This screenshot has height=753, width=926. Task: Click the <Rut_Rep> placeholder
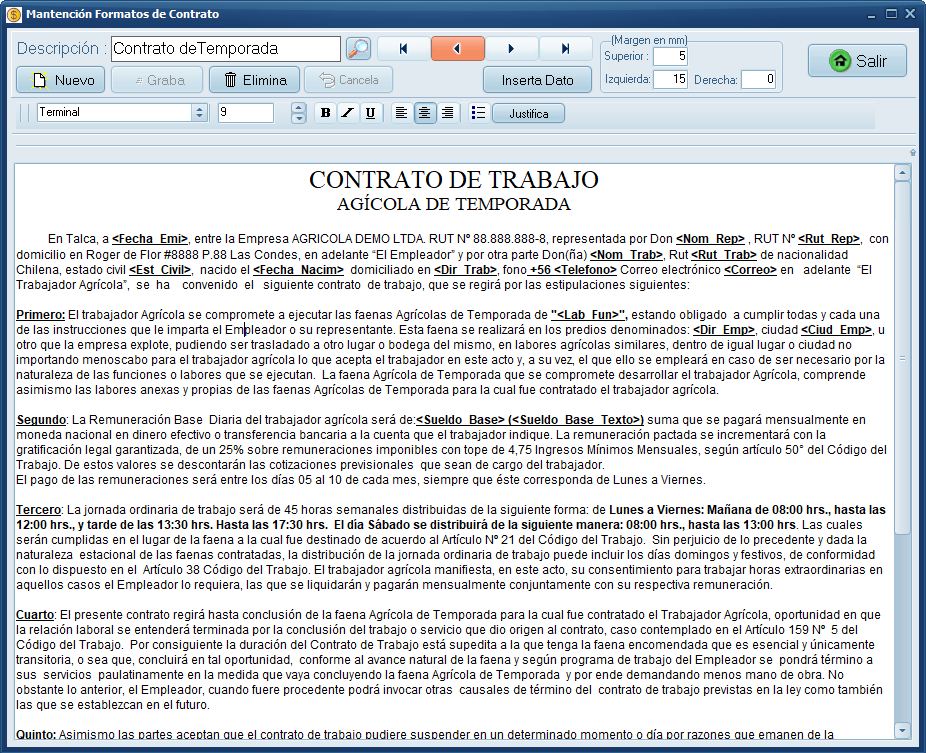(x=829, y=239)
